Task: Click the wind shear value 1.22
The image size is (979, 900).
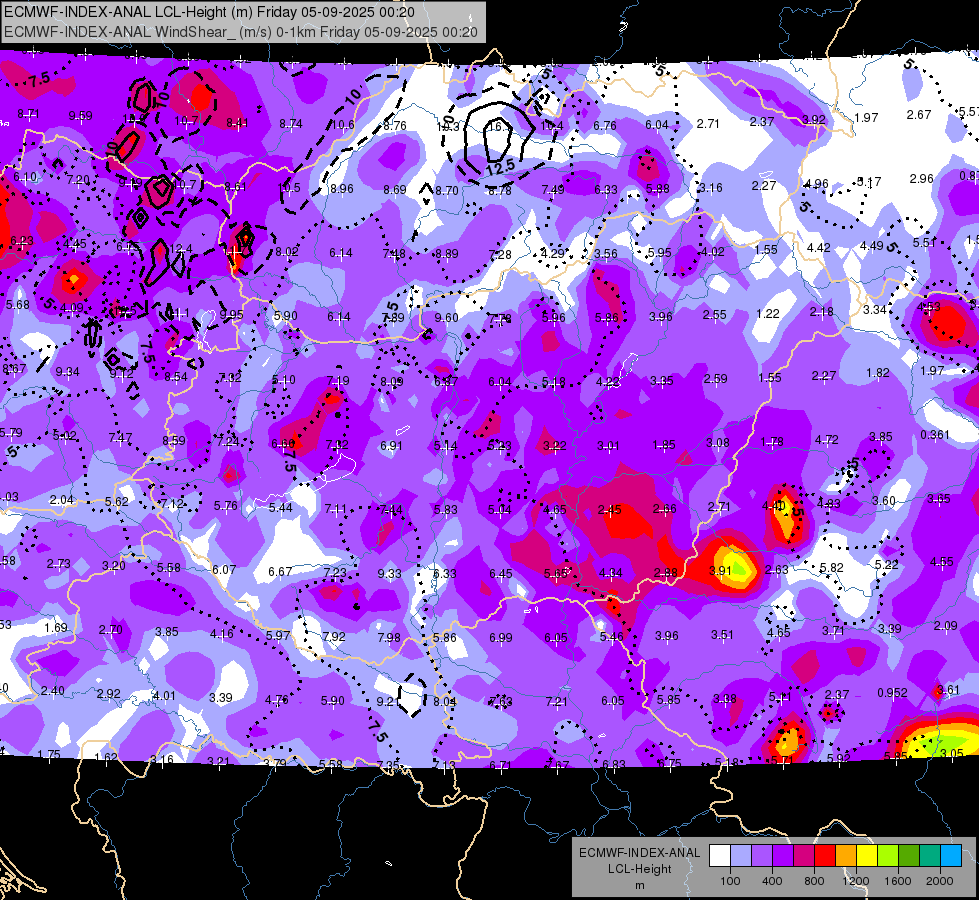Action: [768, 314]
